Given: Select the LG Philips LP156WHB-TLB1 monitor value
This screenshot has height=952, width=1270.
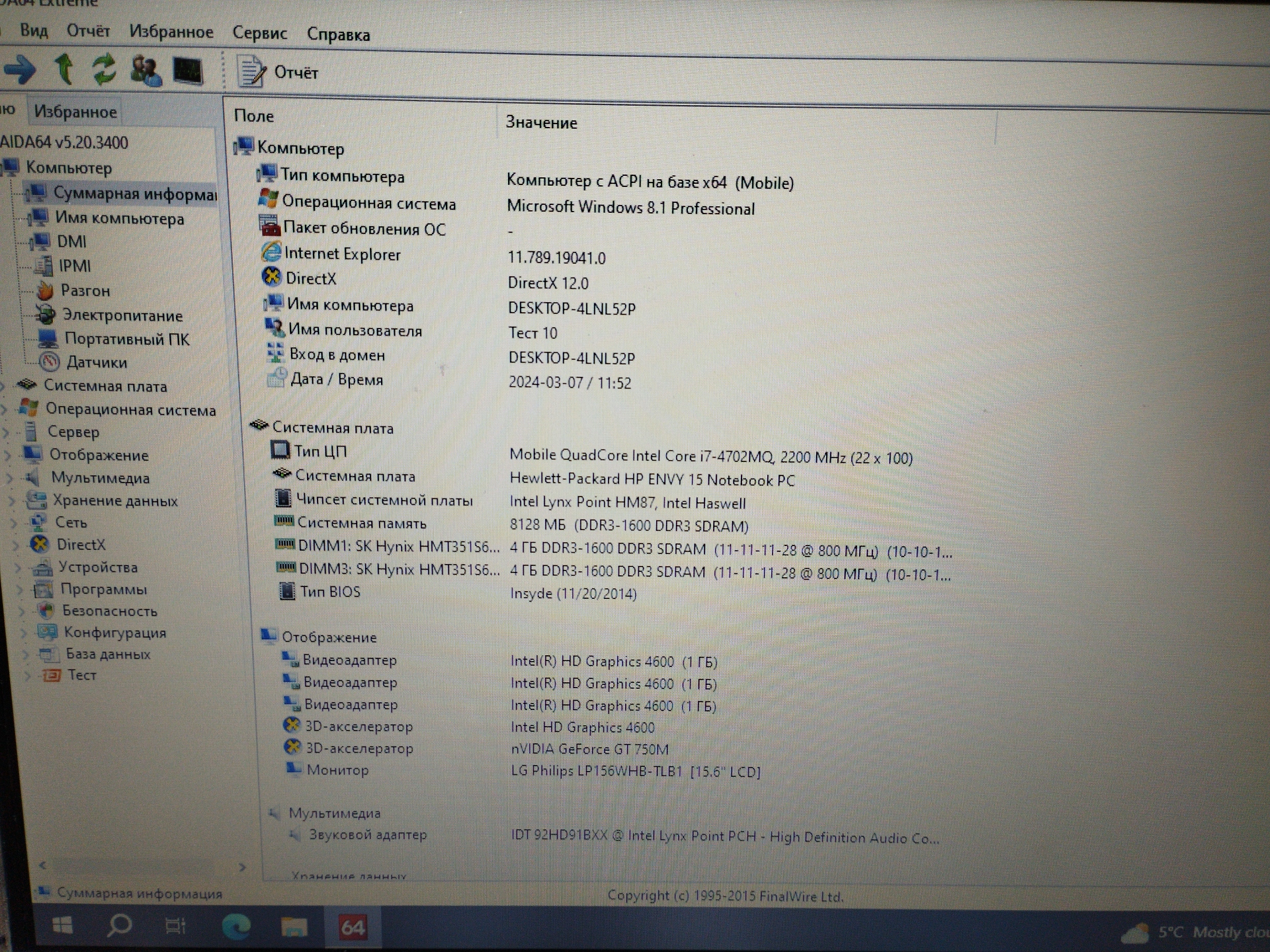Looking at the screenshot, I should pos(635,771).
